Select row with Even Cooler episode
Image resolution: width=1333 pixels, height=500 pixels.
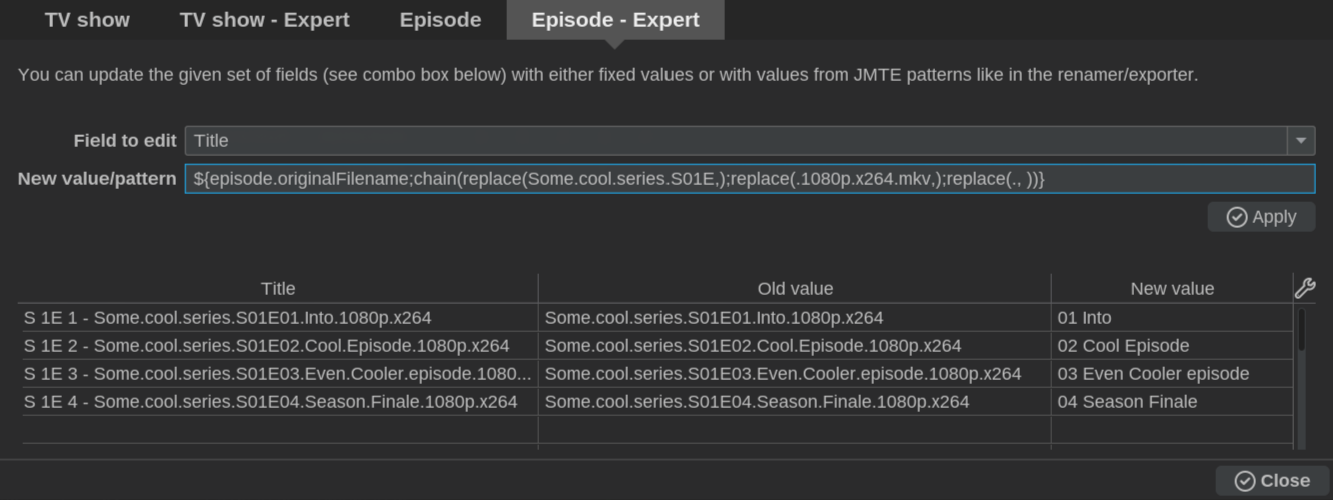(x=656, y=374)
